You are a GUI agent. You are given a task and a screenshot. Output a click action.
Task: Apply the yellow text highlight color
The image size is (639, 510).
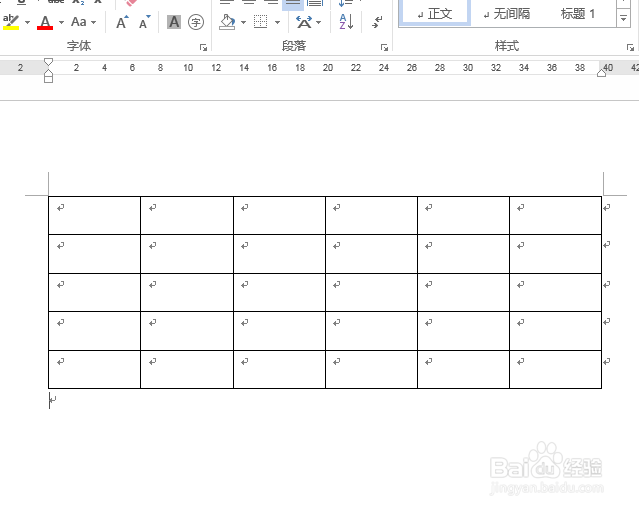coord(11,22)
